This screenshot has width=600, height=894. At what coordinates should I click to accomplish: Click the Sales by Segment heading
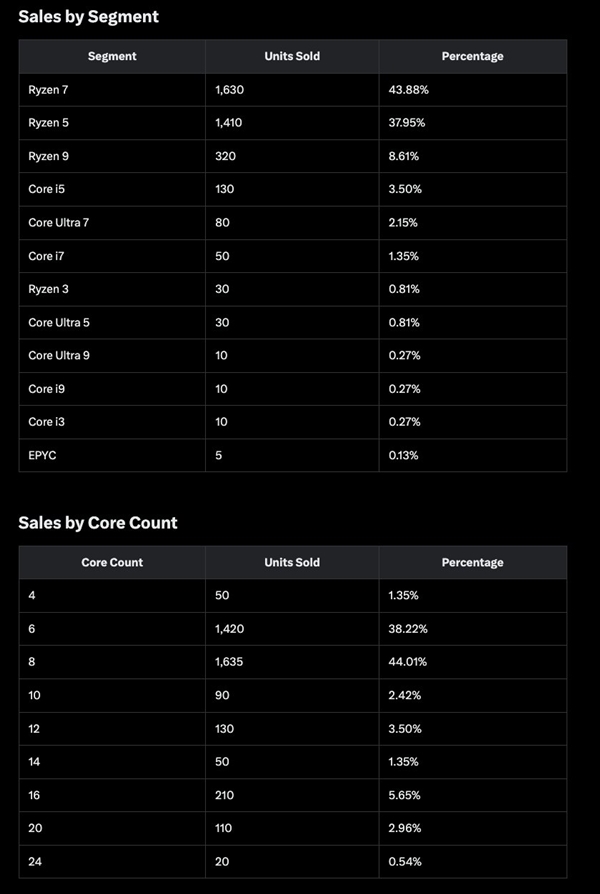coord(88,17)
